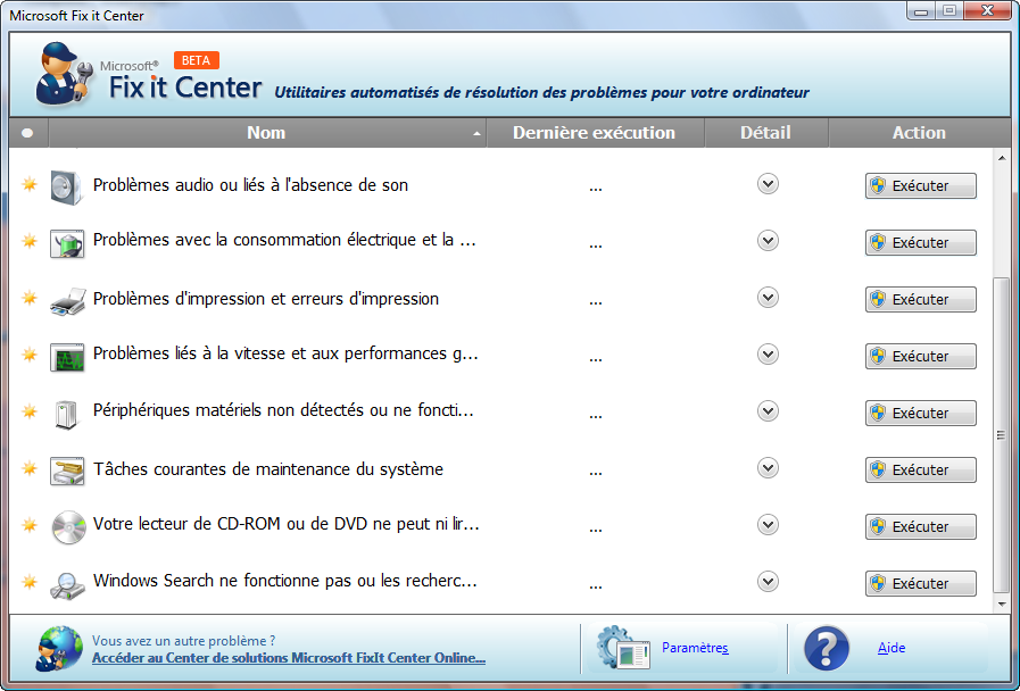Run Exécuter for Problèmes d'impression
Screen dimensions: 1020x691
(x=920, y=299)
